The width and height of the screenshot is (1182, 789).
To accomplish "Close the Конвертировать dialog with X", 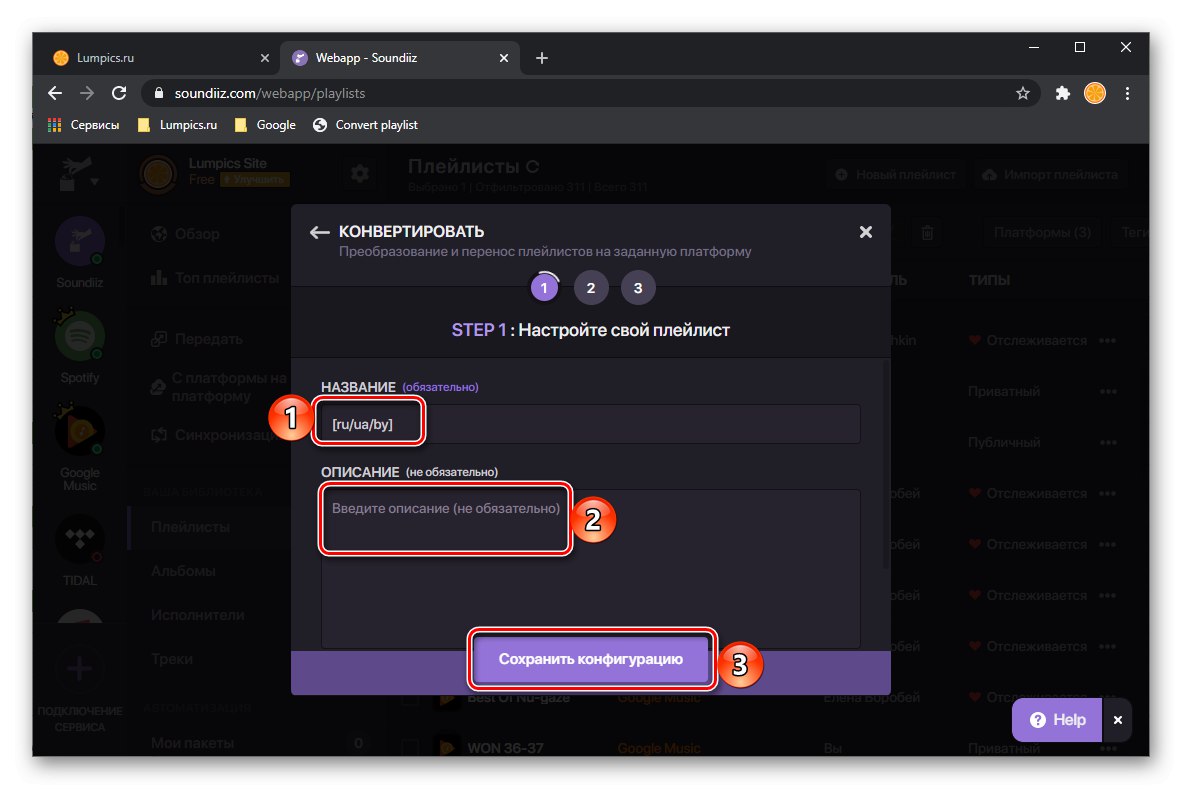I will pyautogui.click(x=865, y=232).
